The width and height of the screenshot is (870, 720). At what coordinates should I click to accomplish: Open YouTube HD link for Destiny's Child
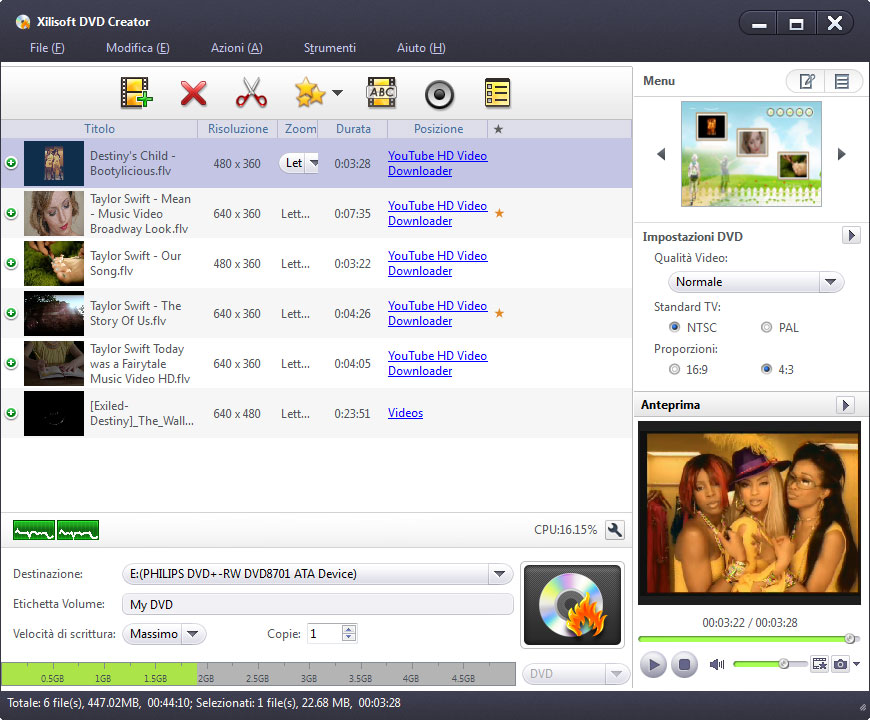[437, 163]
